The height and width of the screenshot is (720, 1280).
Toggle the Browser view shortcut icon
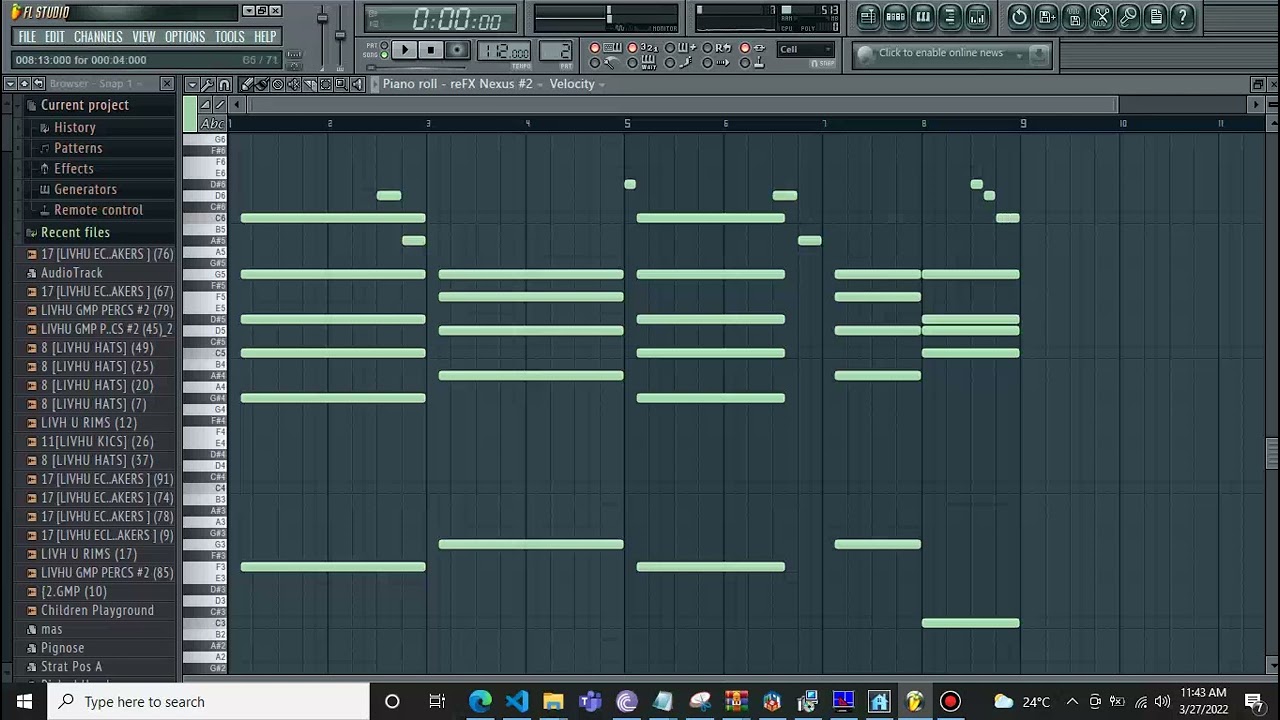pyautogui.click(x=950, y=16)
